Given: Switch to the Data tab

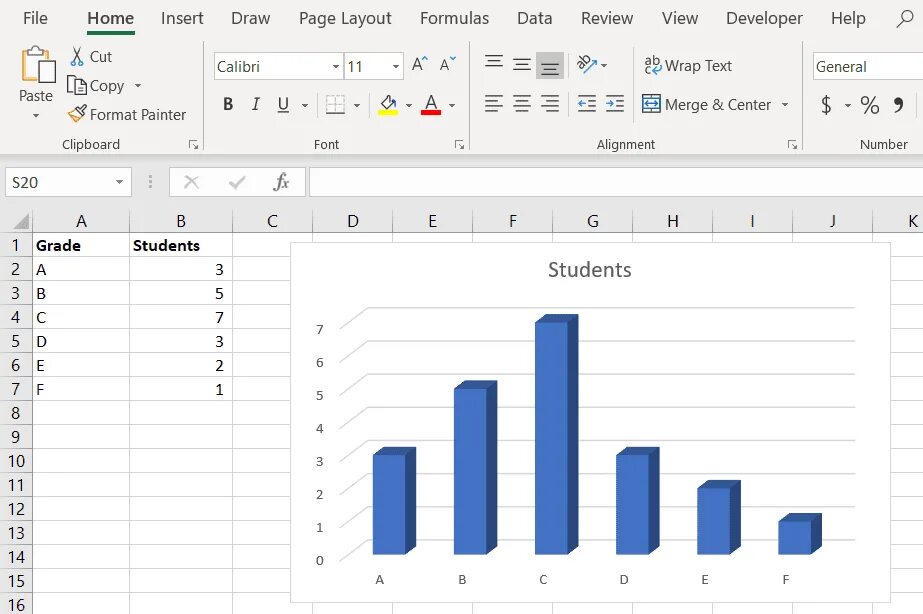Looking at the screenshot, I should pos(534,18).
